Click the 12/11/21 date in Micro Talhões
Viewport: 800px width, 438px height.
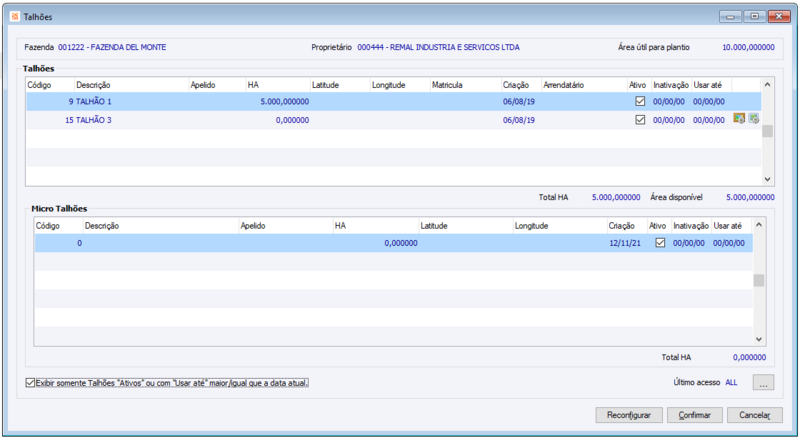(x=624, y=243)
